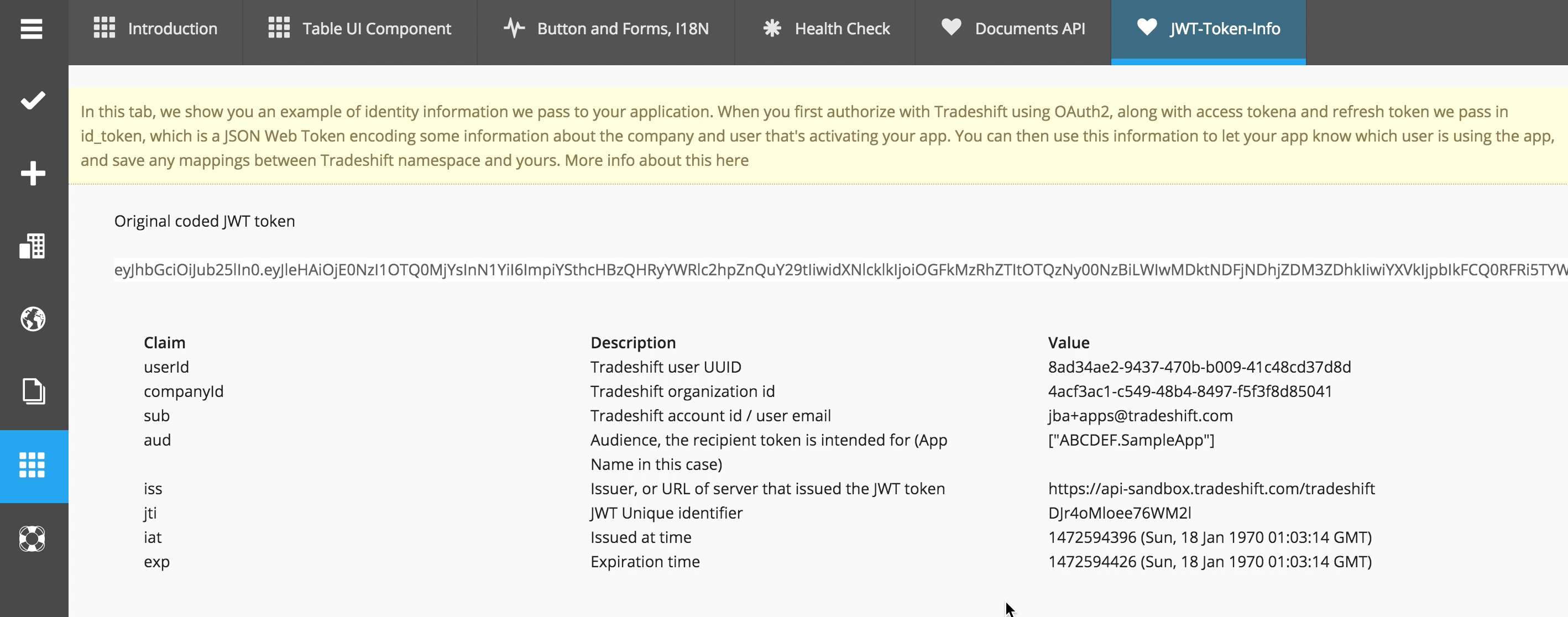
Task: Click the issuer URL api-sandbox.tradeshift.com value
Action: click(x=1211, y=489)
